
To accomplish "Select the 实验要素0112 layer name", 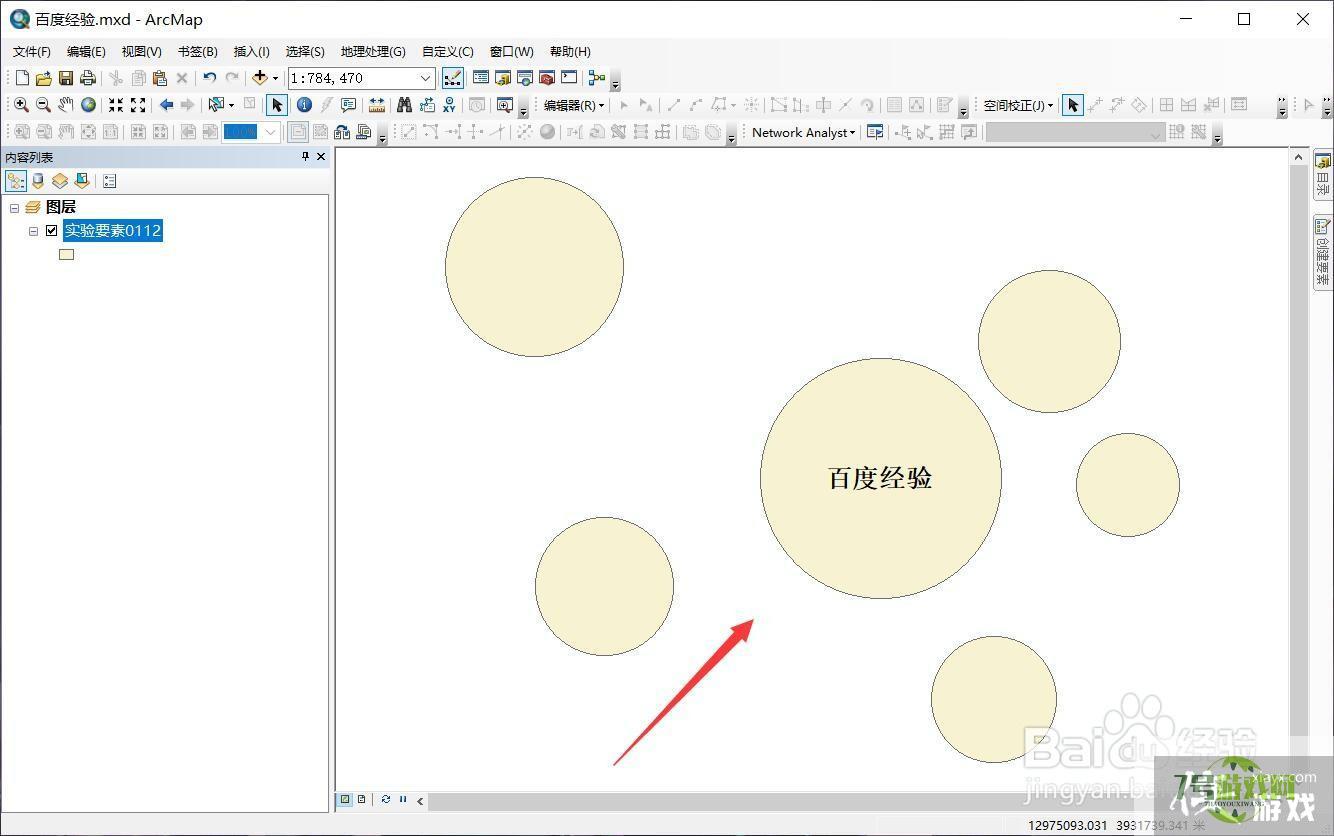I will 112,231.
